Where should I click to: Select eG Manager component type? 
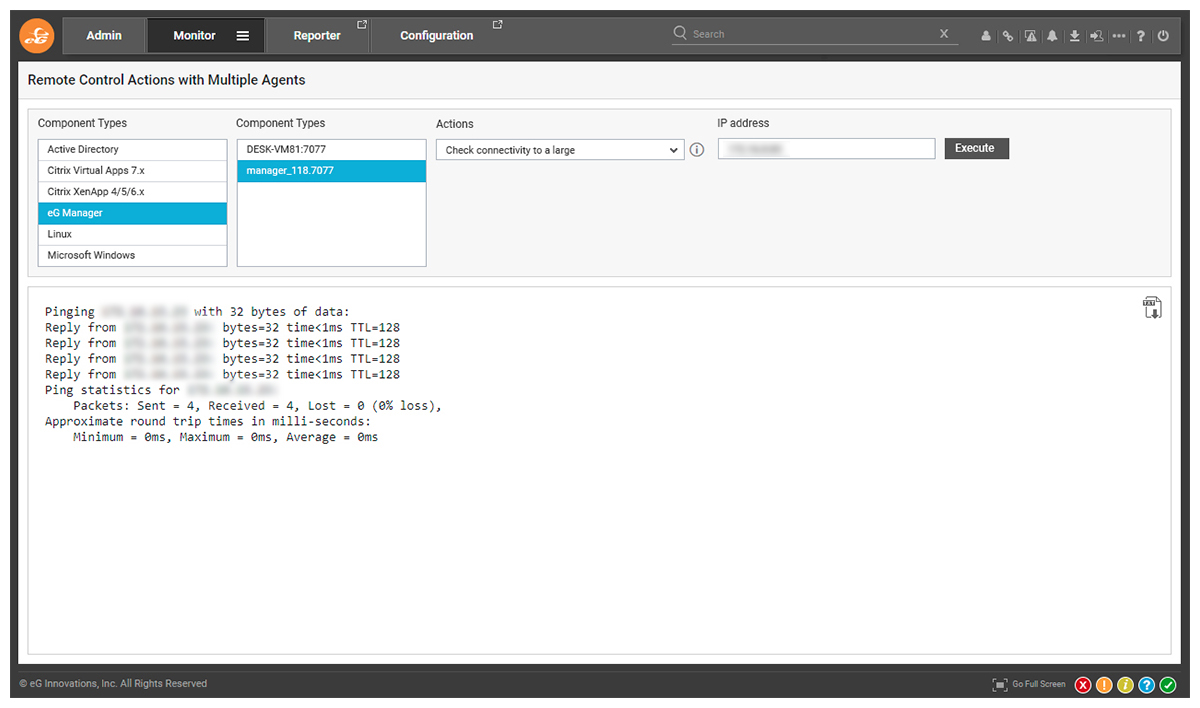pos(133,213)
